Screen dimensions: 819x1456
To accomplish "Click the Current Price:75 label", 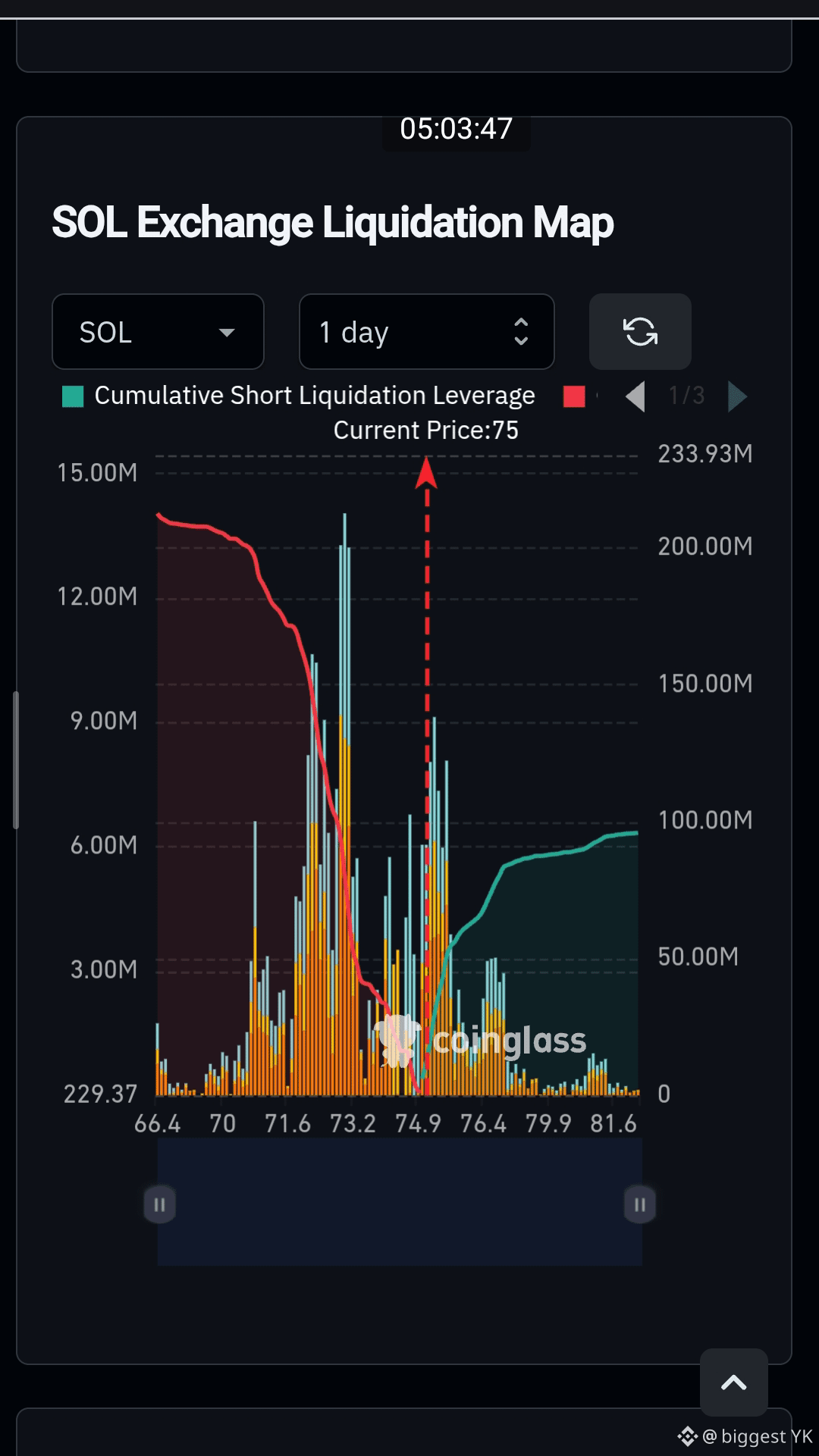I will coord(426,431).
